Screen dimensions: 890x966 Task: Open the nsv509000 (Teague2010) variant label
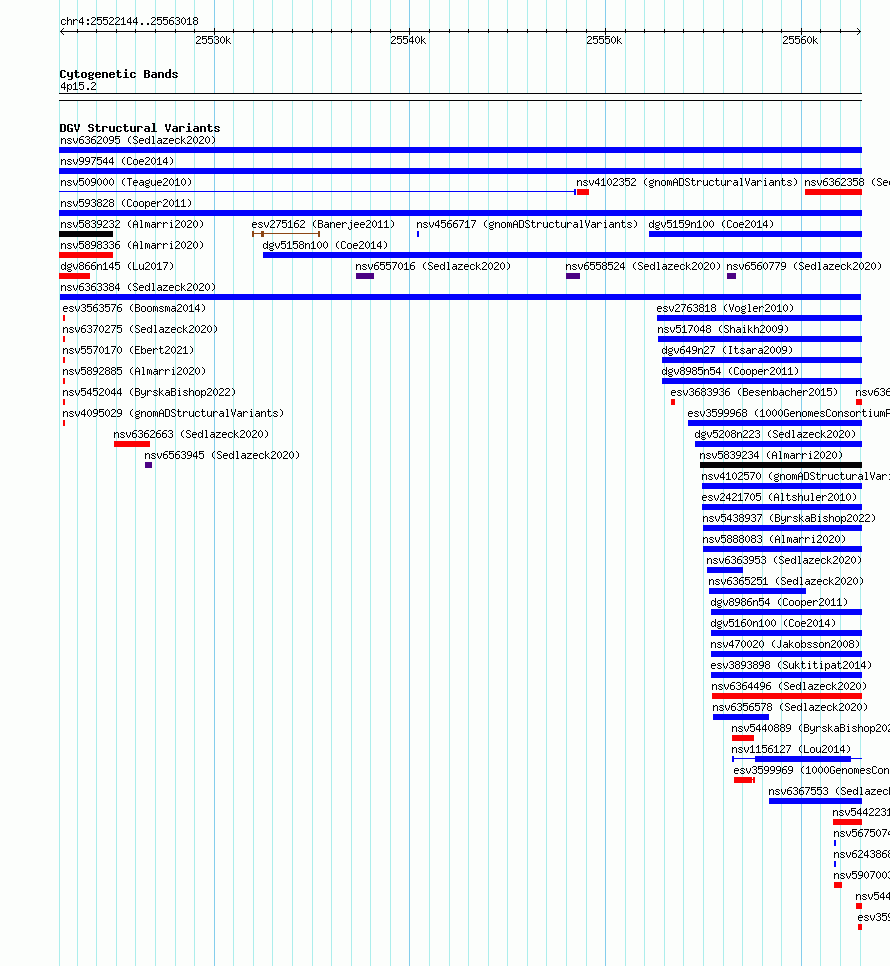[126, 182]
